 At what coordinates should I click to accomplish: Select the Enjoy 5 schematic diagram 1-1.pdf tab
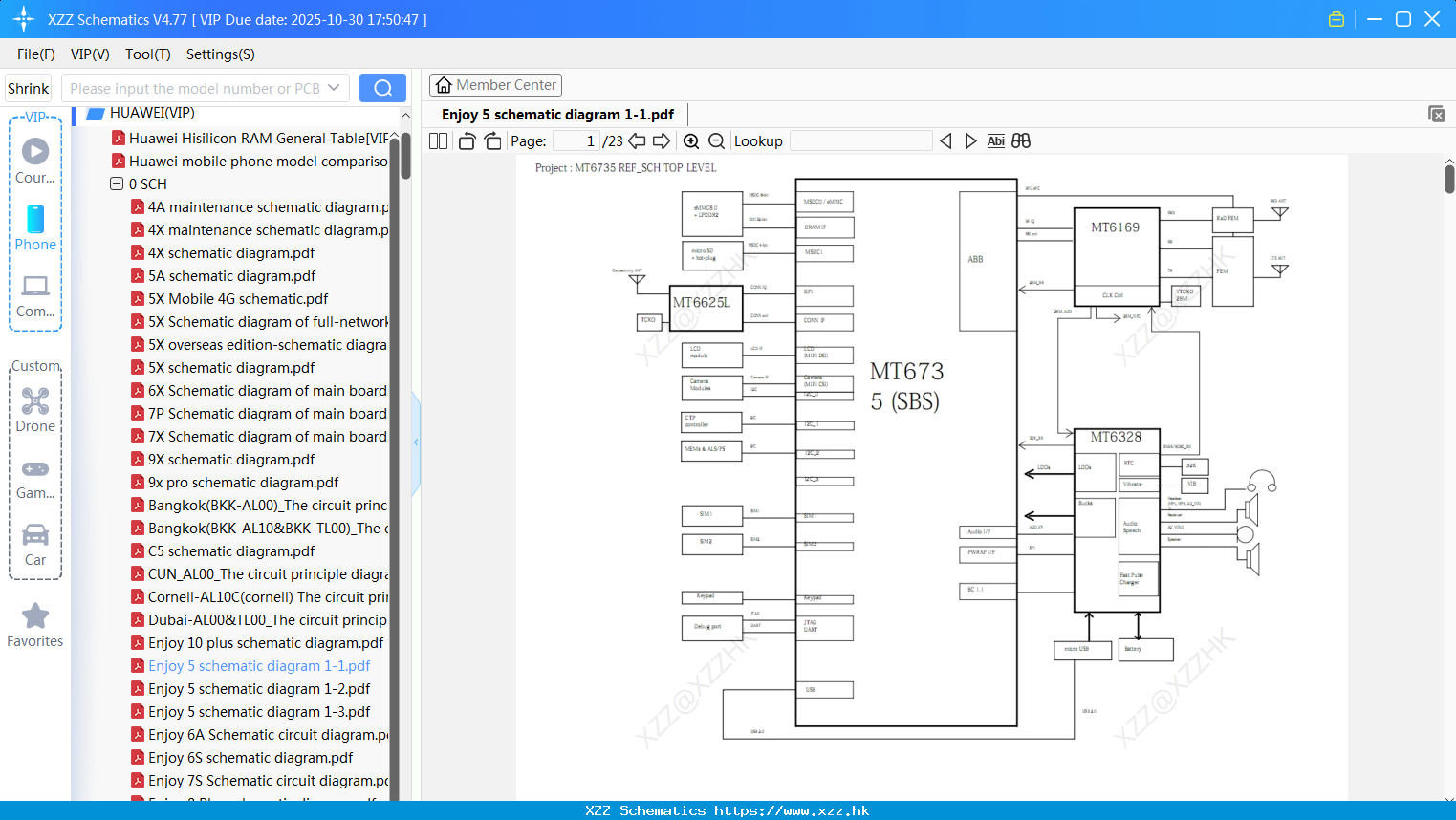pos(557,115)
